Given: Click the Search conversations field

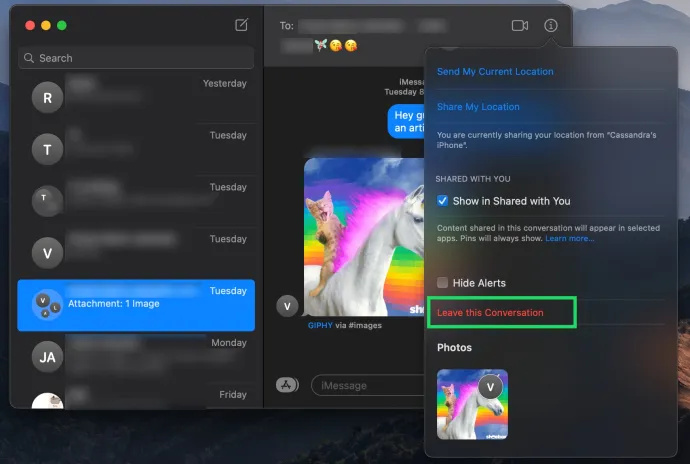Looking at the screenshot, I should click(x=136, y=58).
